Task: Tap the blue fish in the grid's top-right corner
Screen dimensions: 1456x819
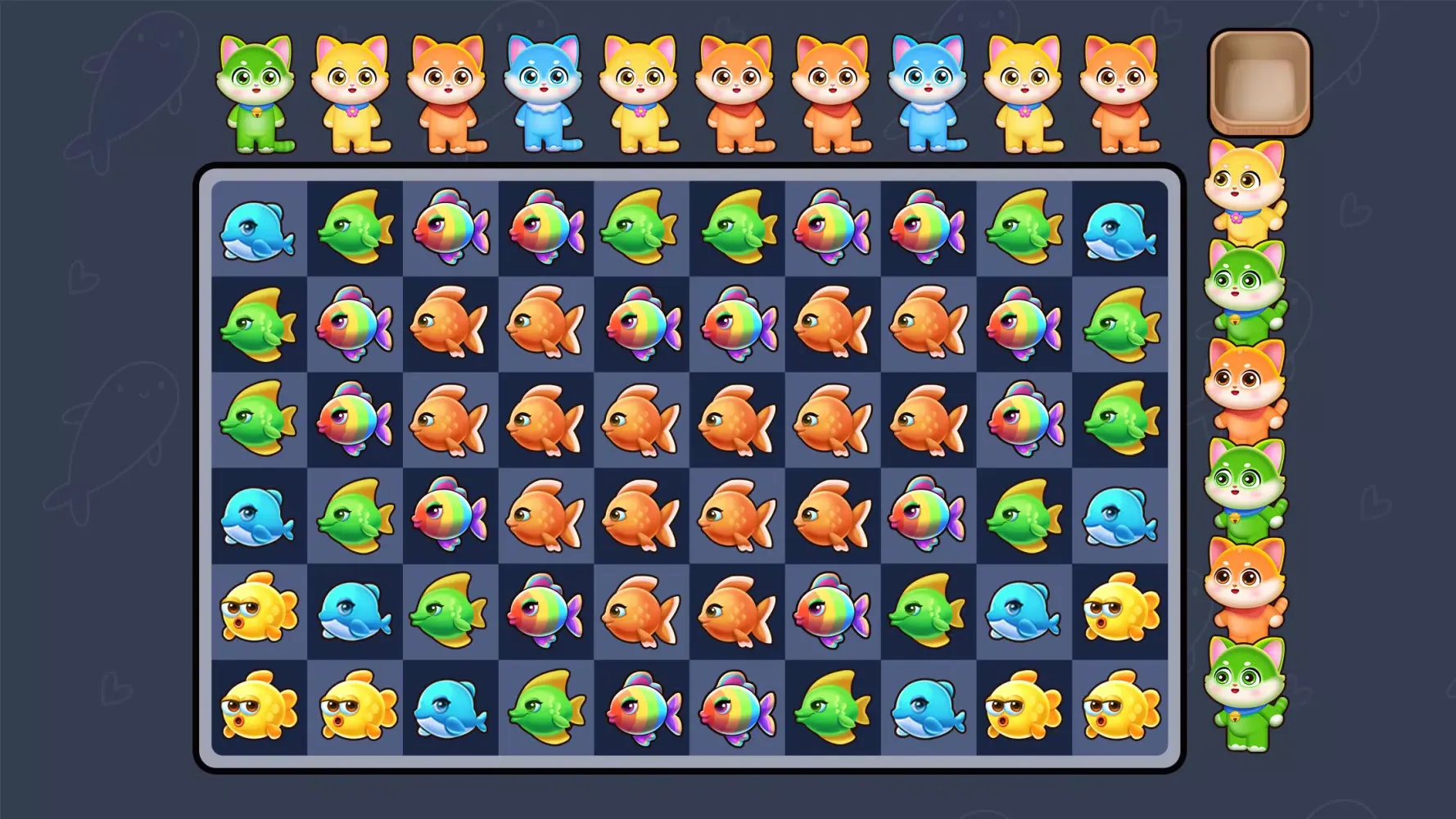Action: click(1119, 230)
